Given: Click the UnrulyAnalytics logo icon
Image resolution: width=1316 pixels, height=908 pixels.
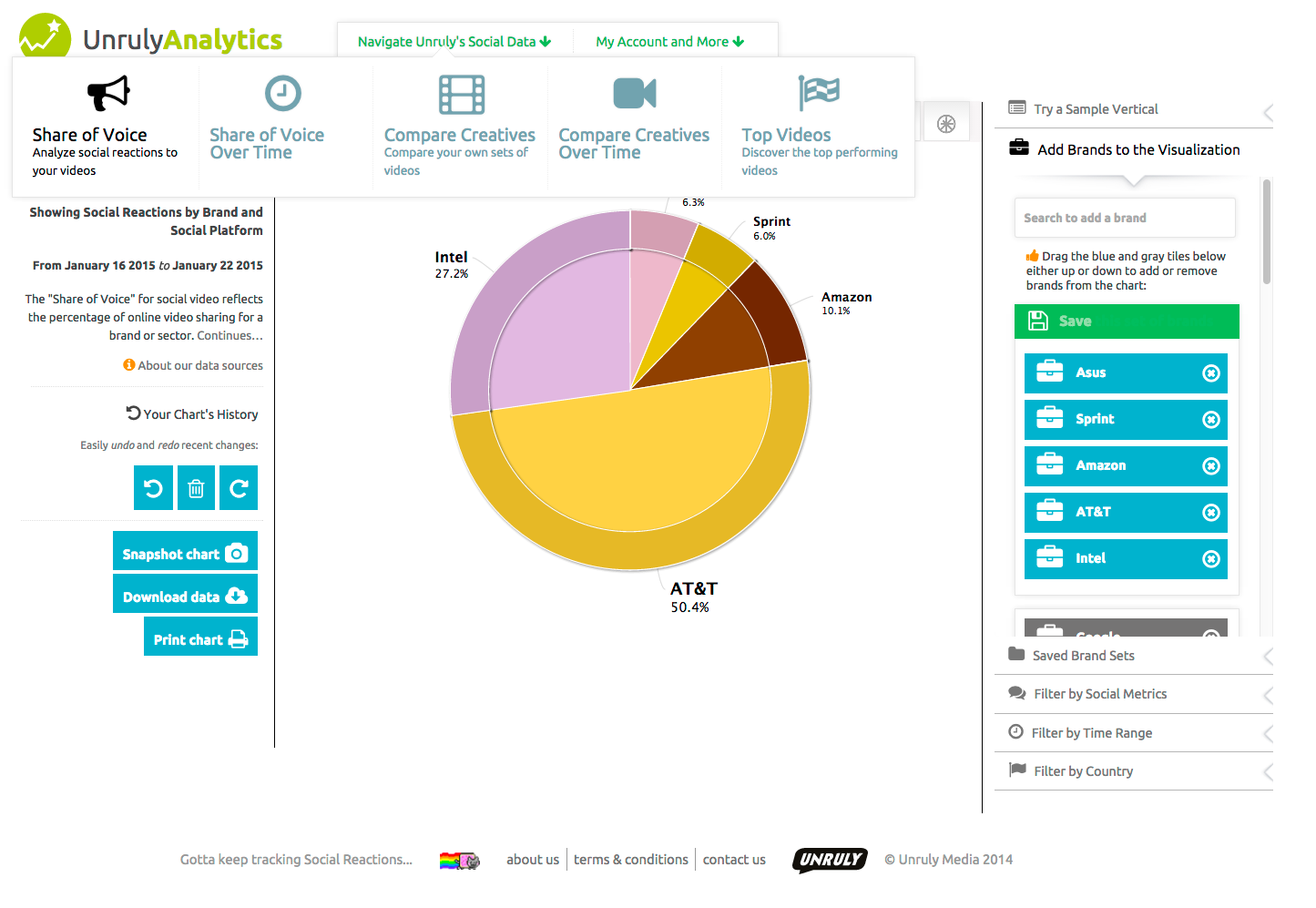Looking at the screenshot, I should point(45,36).
